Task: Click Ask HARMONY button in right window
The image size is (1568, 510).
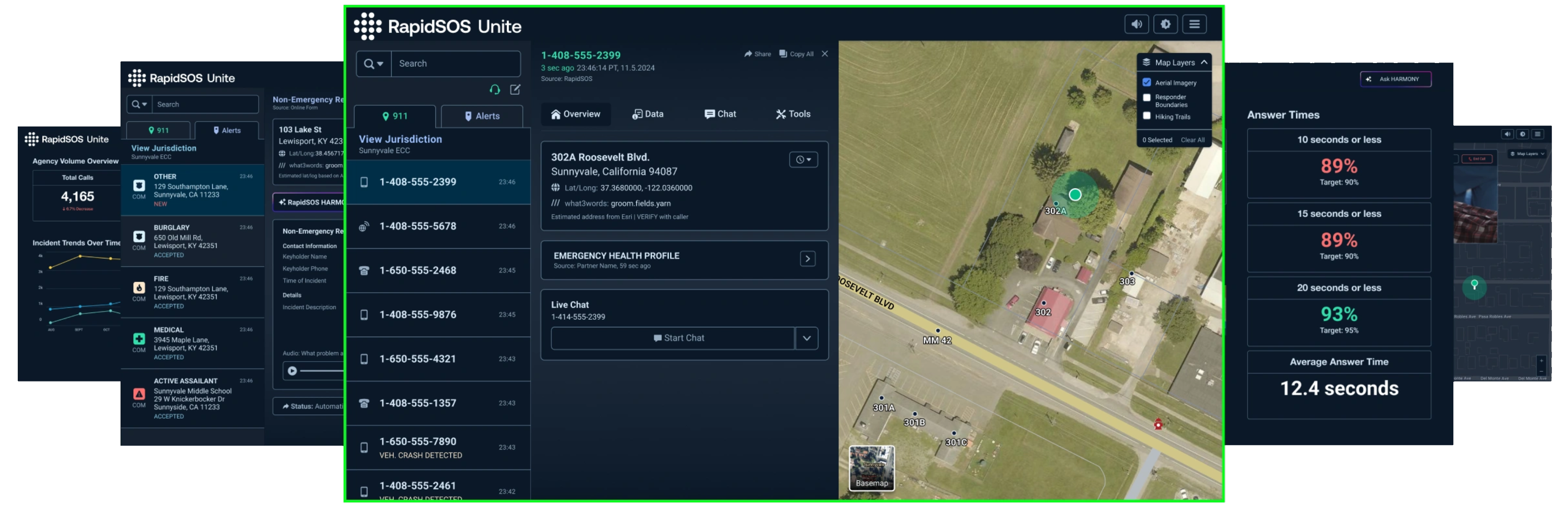Action: pyautogui.click(x=1395, y=79)
